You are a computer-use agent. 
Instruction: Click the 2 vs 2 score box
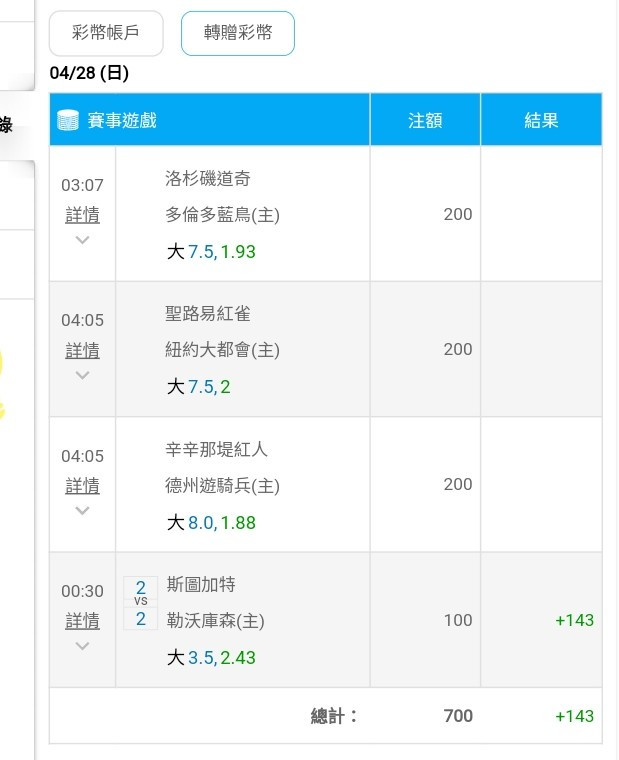pyautogui.click(x=141, y=603)
